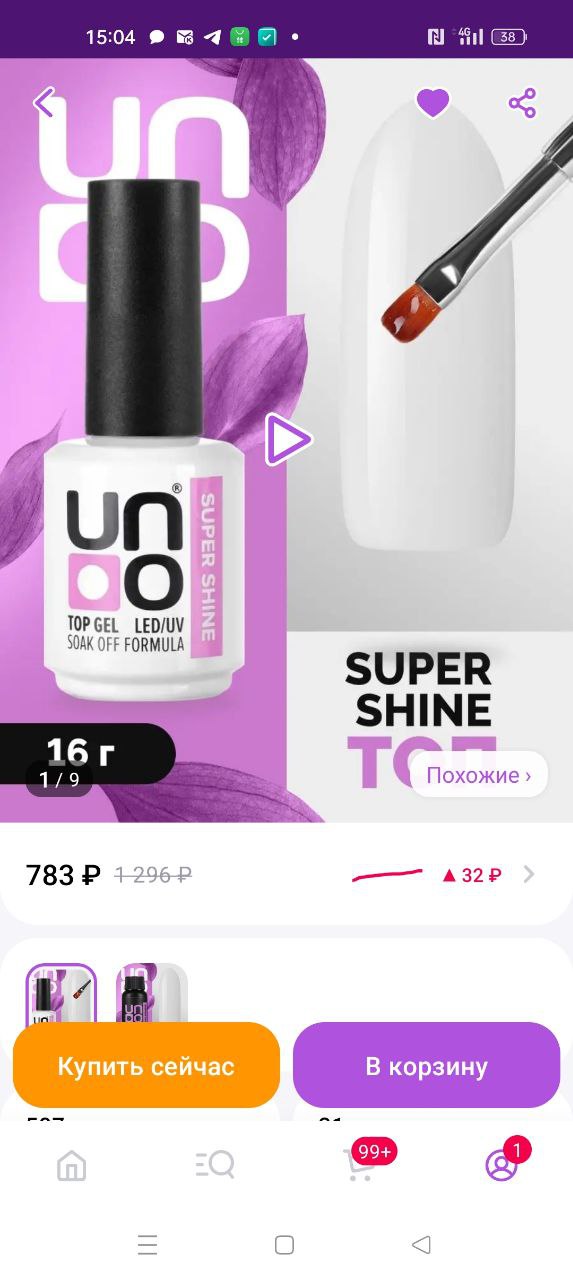Open the catalog search tab icon
This screenshot has height=1280, width=573.
click(x=215, y=1165)
